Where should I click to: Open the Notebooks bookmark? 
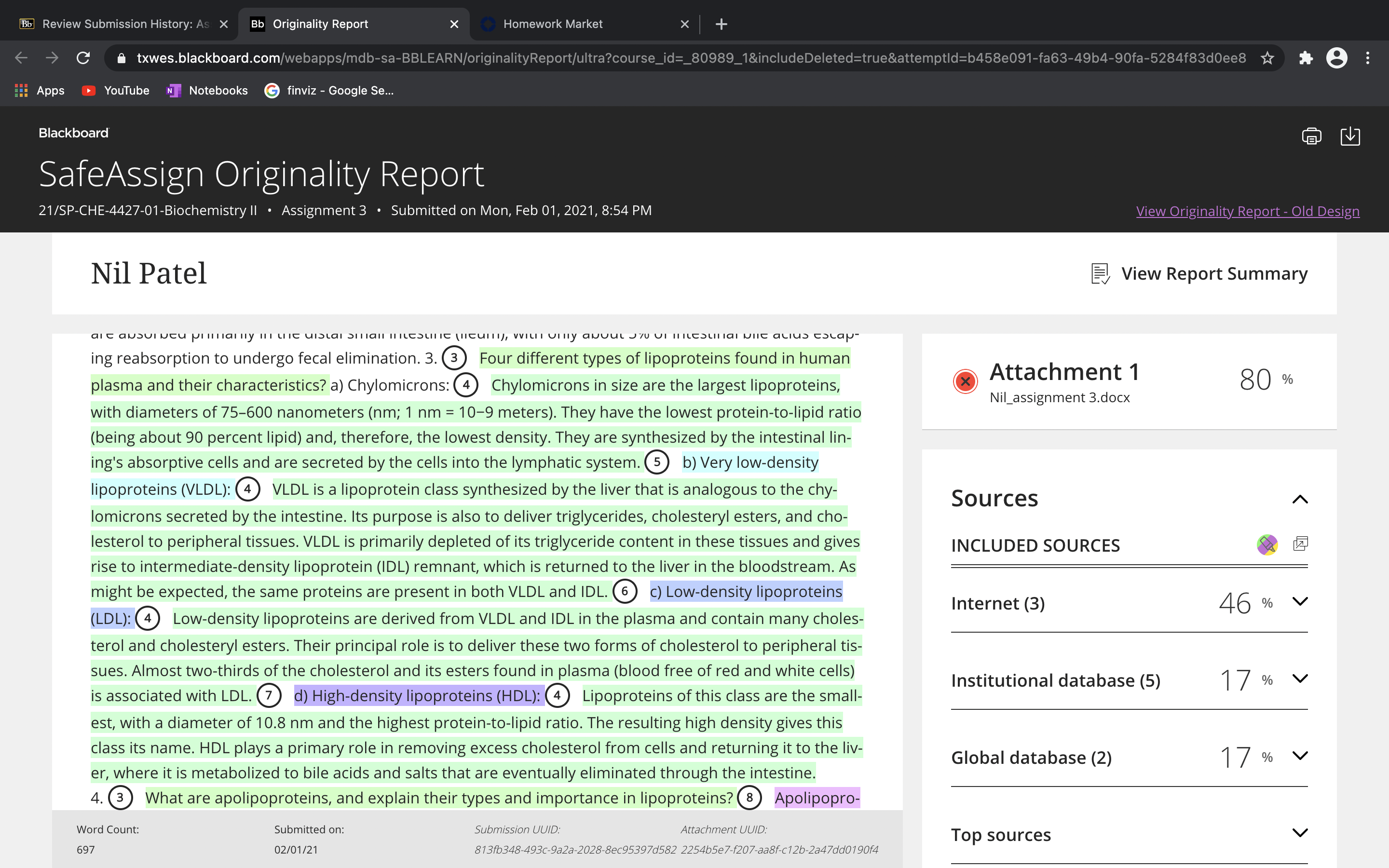click(x=207, y=90)
